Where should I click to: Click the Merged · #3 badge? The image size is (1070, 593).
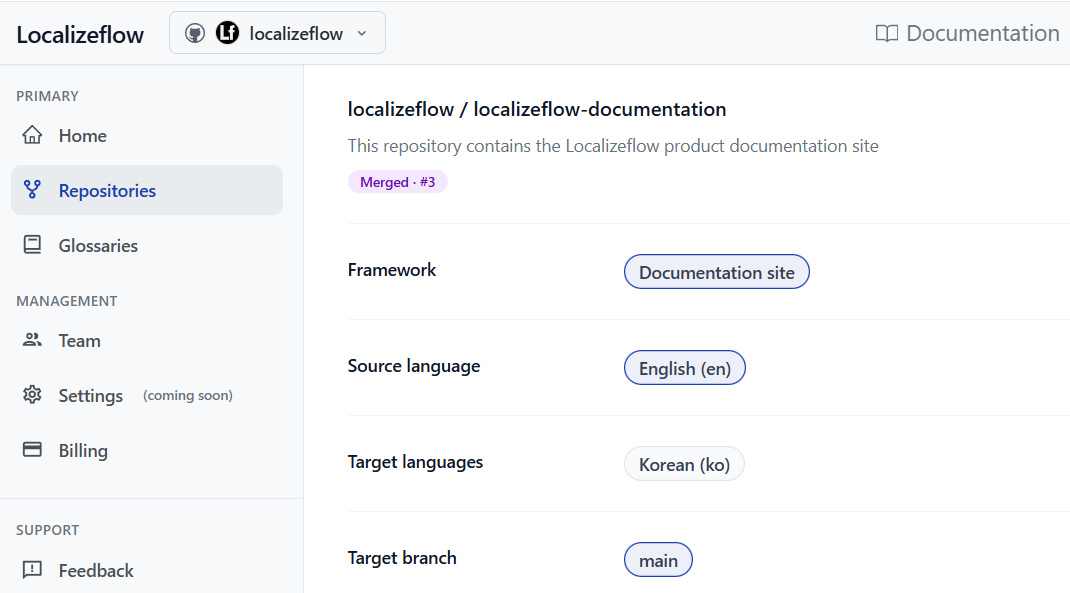tap(397, 181)
